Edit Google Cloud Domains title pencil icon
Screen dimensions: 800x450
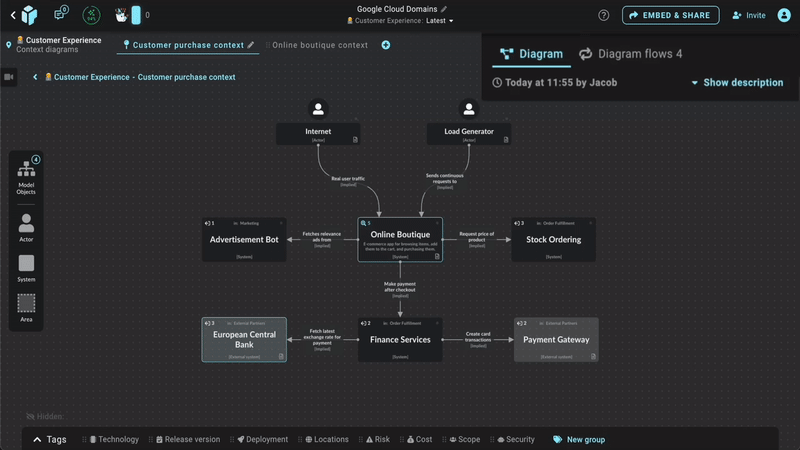(444, 9)
